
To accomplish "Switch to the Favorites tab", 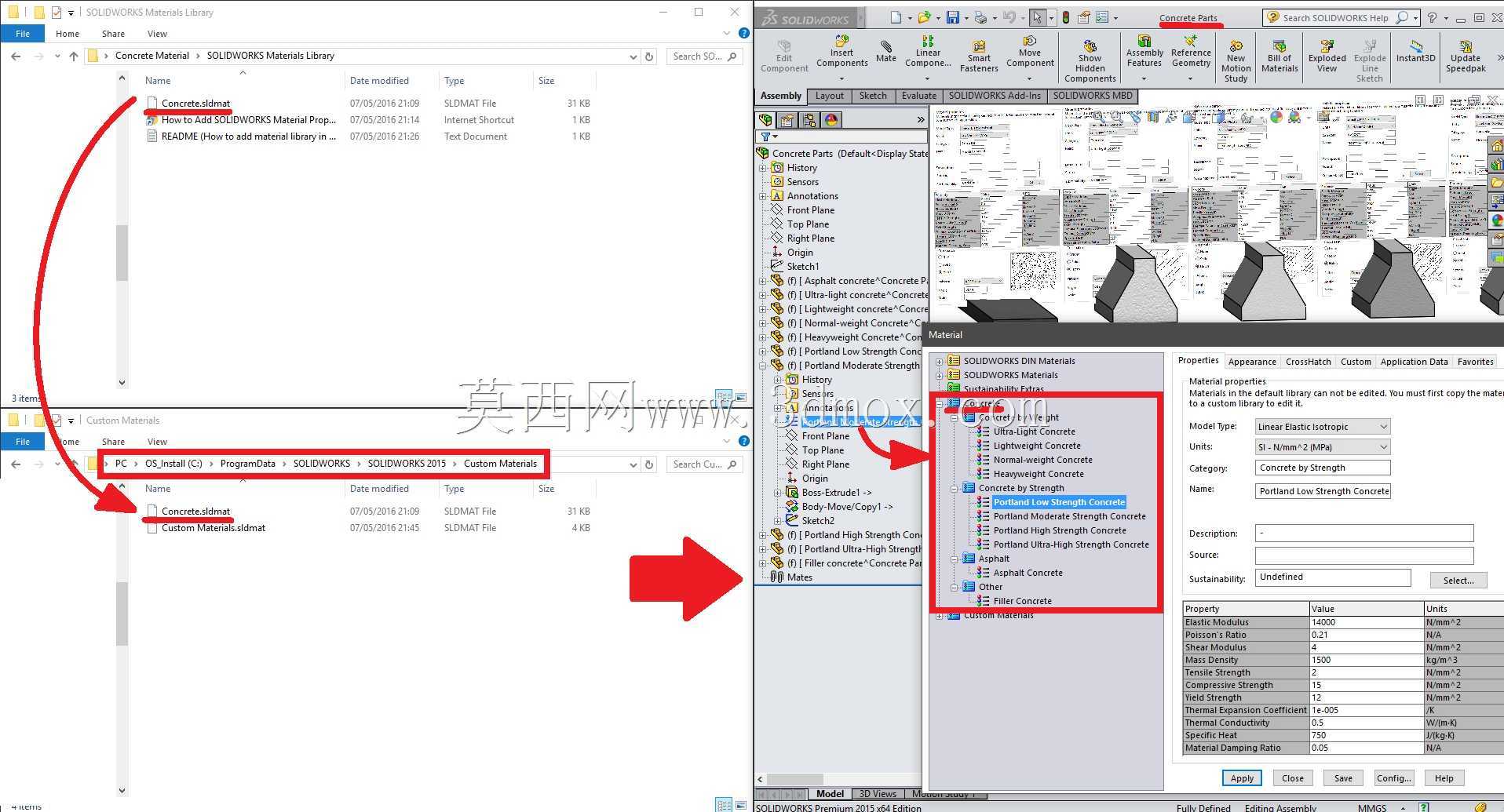I will pyautogui.click(x=1475, y=362).
